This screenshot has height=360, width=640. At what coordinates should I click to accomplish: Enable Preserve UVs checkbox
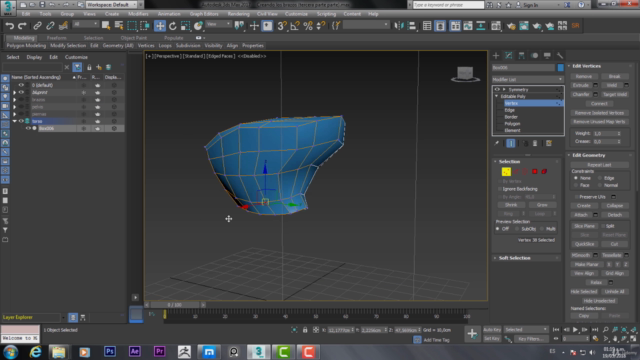click(577, 197)
